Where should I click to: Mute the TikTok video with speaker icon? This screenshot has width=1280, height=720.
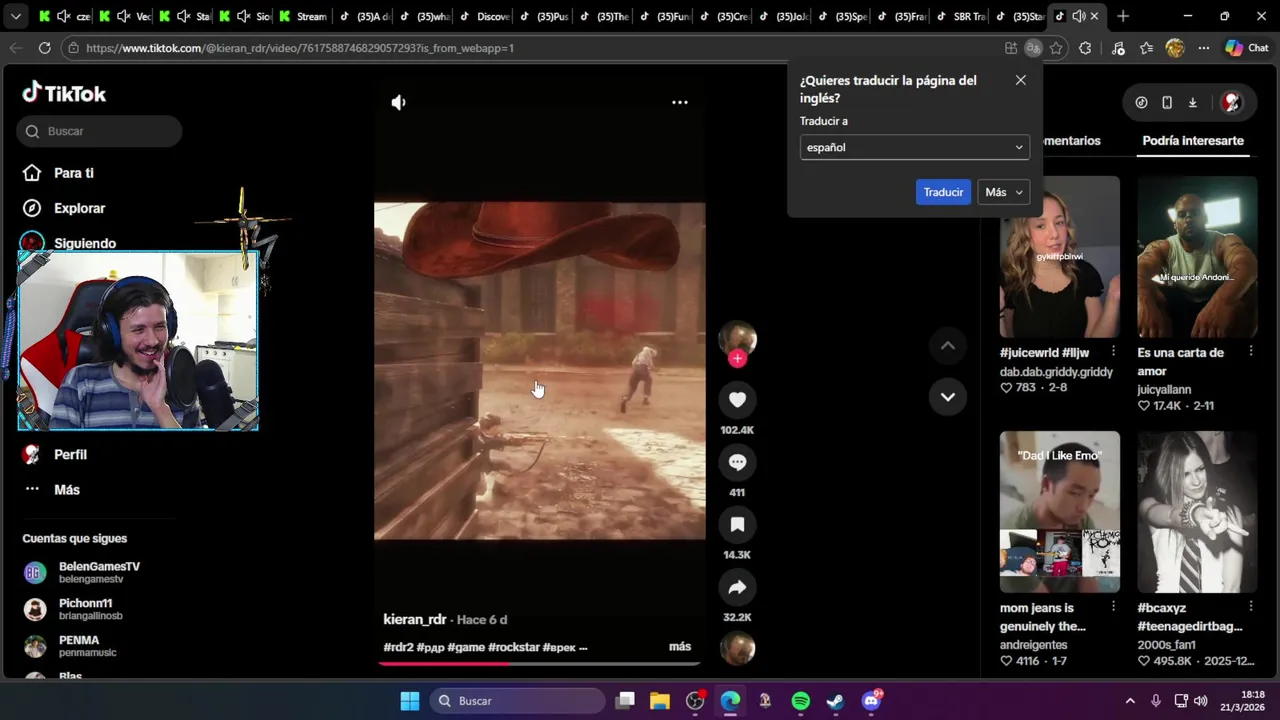(398, 102)
